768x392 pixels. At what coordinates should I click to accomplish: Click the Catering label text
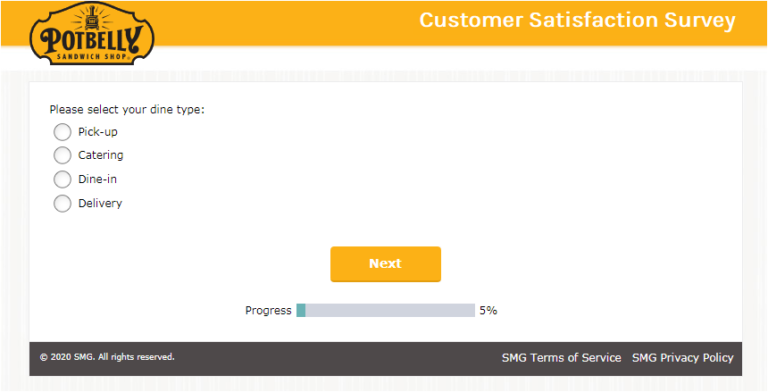tap(101, 155)
